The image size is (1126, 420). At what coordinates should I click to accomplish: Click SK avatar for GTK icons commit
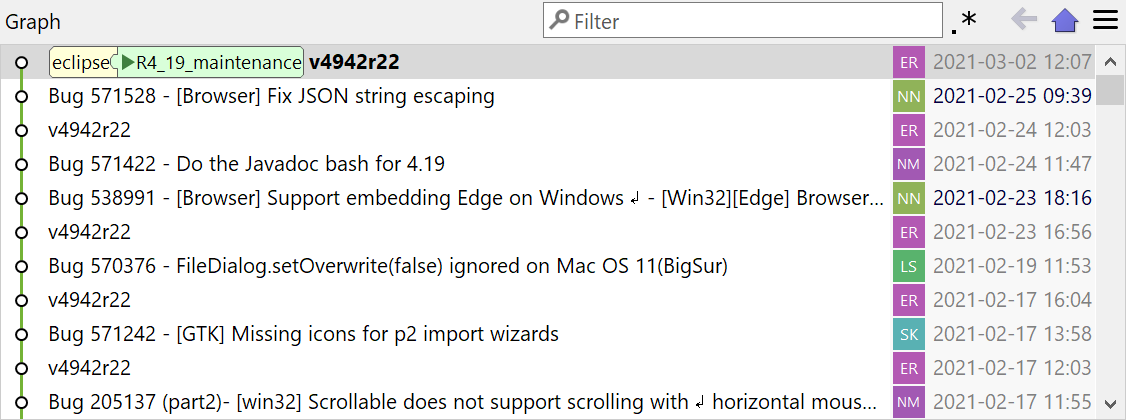(x=909, y=334)
